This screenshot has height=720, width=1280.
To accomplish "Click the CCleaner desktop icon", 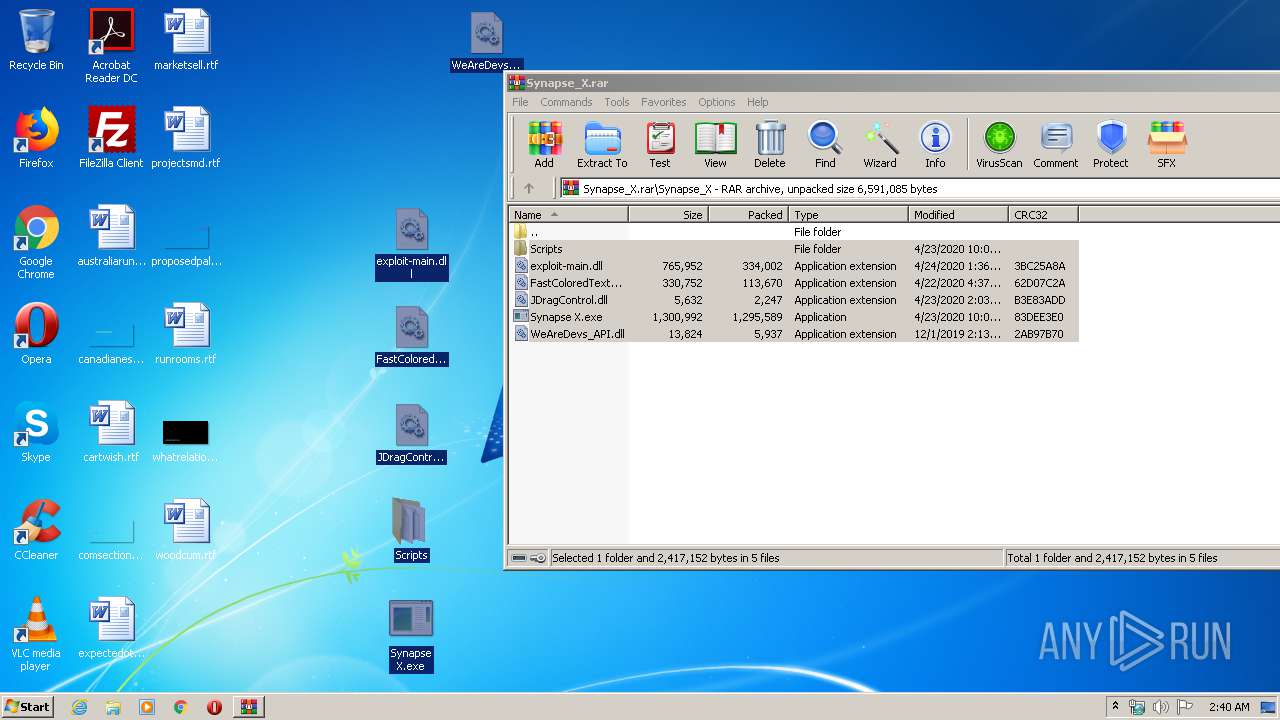I will [36, 530].
